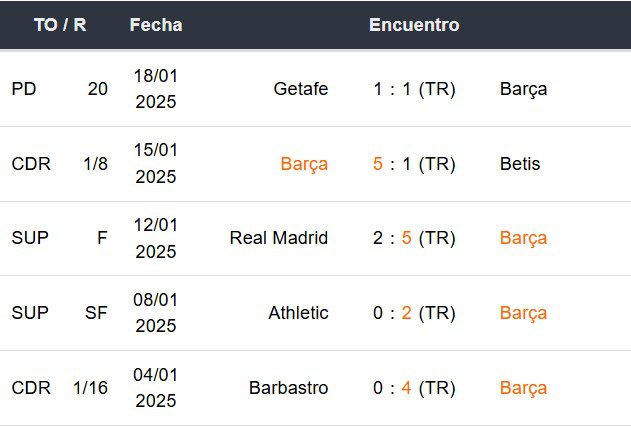The height and width of the screenshot is (427, 631).
Task: Click the 12/01 2025 date
Action: coord(155,238)
